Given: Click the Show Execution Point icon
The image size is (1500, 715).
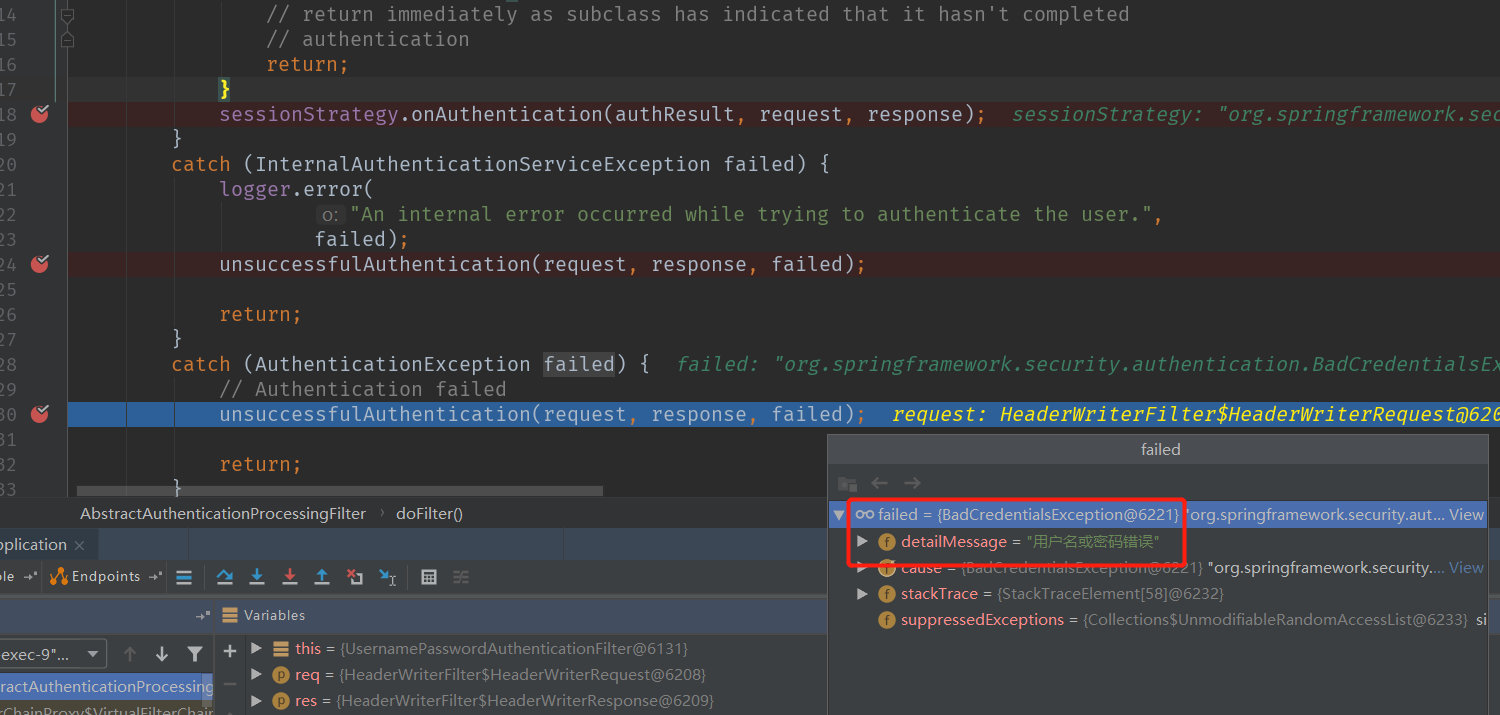Looking at the screenshot, I should coord(184,577).
